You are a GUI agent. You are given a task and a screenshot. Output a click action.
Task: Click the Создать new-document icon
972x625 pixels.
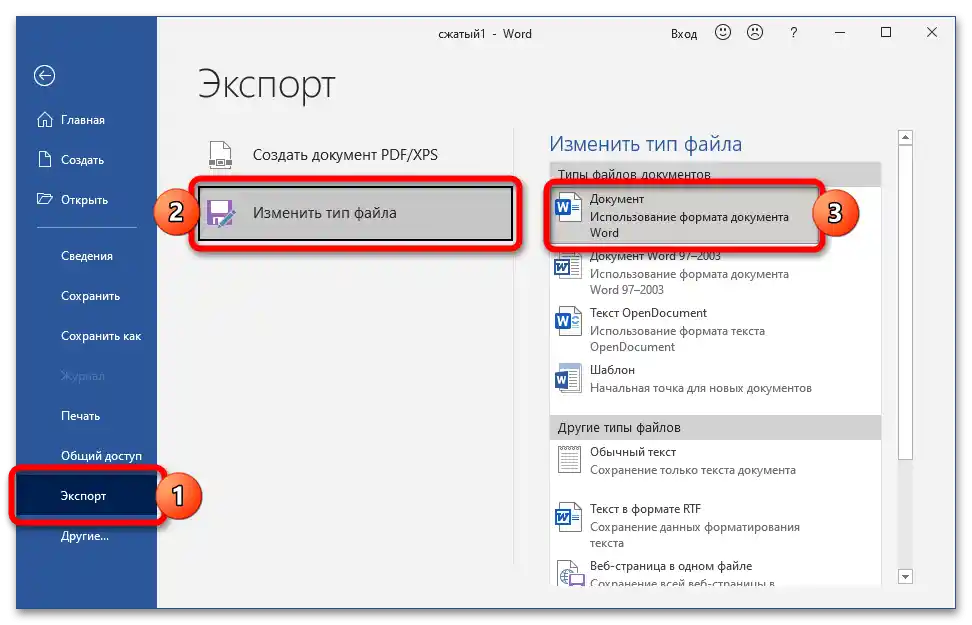pyautogui.click(x=45, y=159)
